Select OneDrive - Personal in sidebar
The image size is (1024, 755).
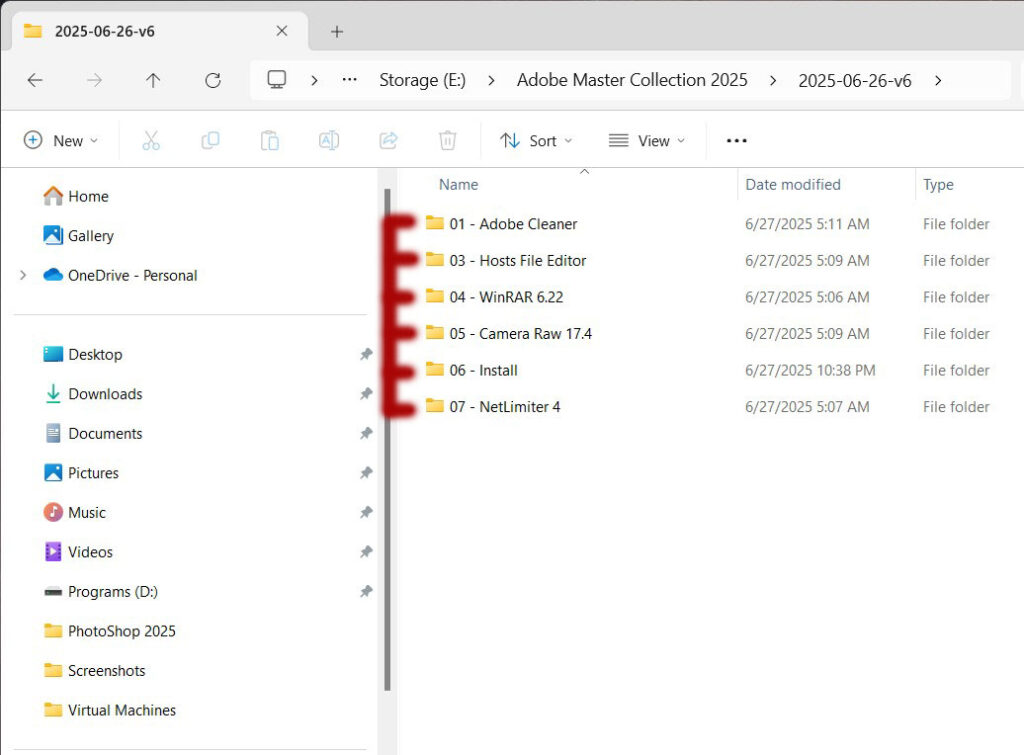coord(120,275)
